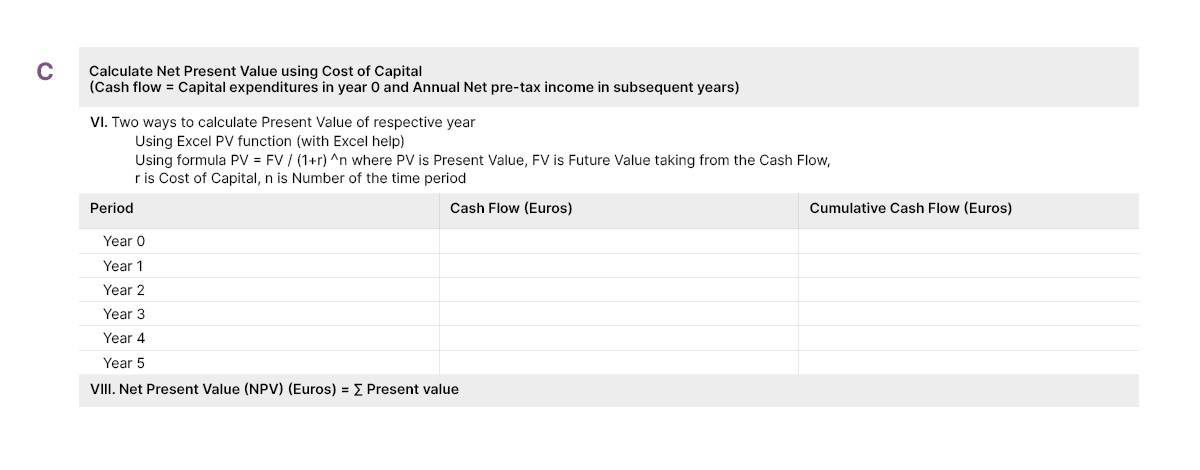The height and width of the screenshot is (470, 1200).
Task: Select the Year 0 period label
Action: pyautogui.click(x=124, y=241)
